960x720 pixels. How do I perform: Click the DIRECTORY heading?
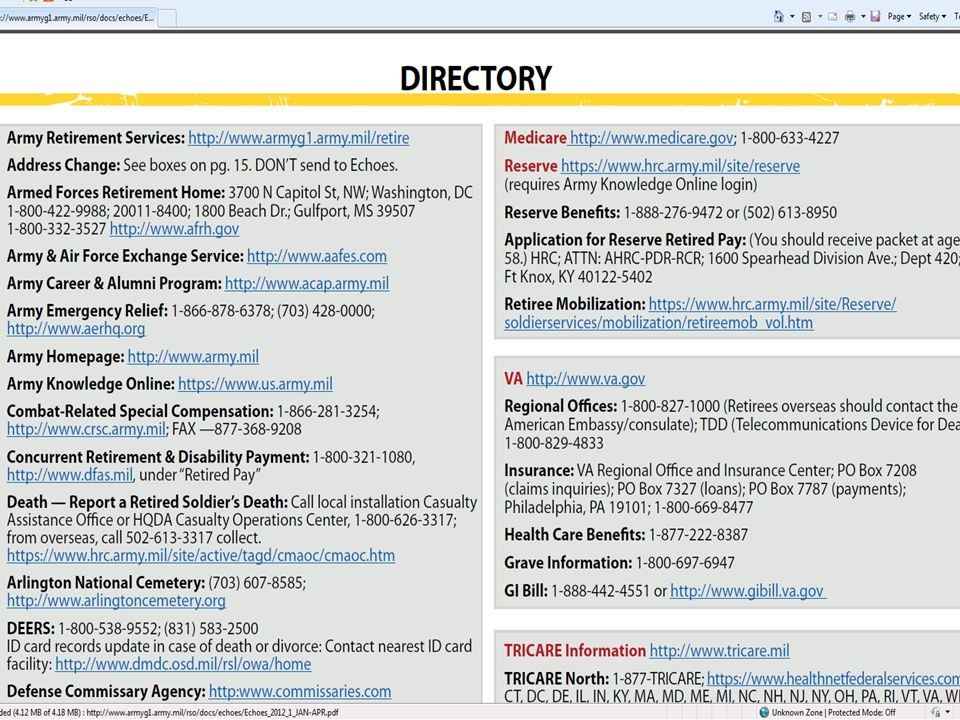coord(476,78)
